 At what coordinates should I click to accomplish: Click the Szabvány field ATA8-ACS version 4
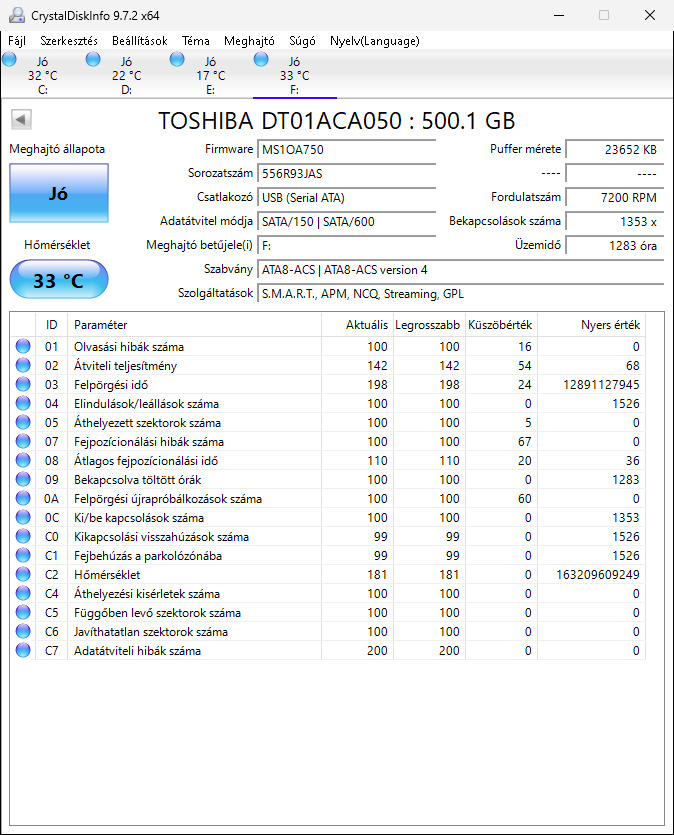(x=461, y=270)
